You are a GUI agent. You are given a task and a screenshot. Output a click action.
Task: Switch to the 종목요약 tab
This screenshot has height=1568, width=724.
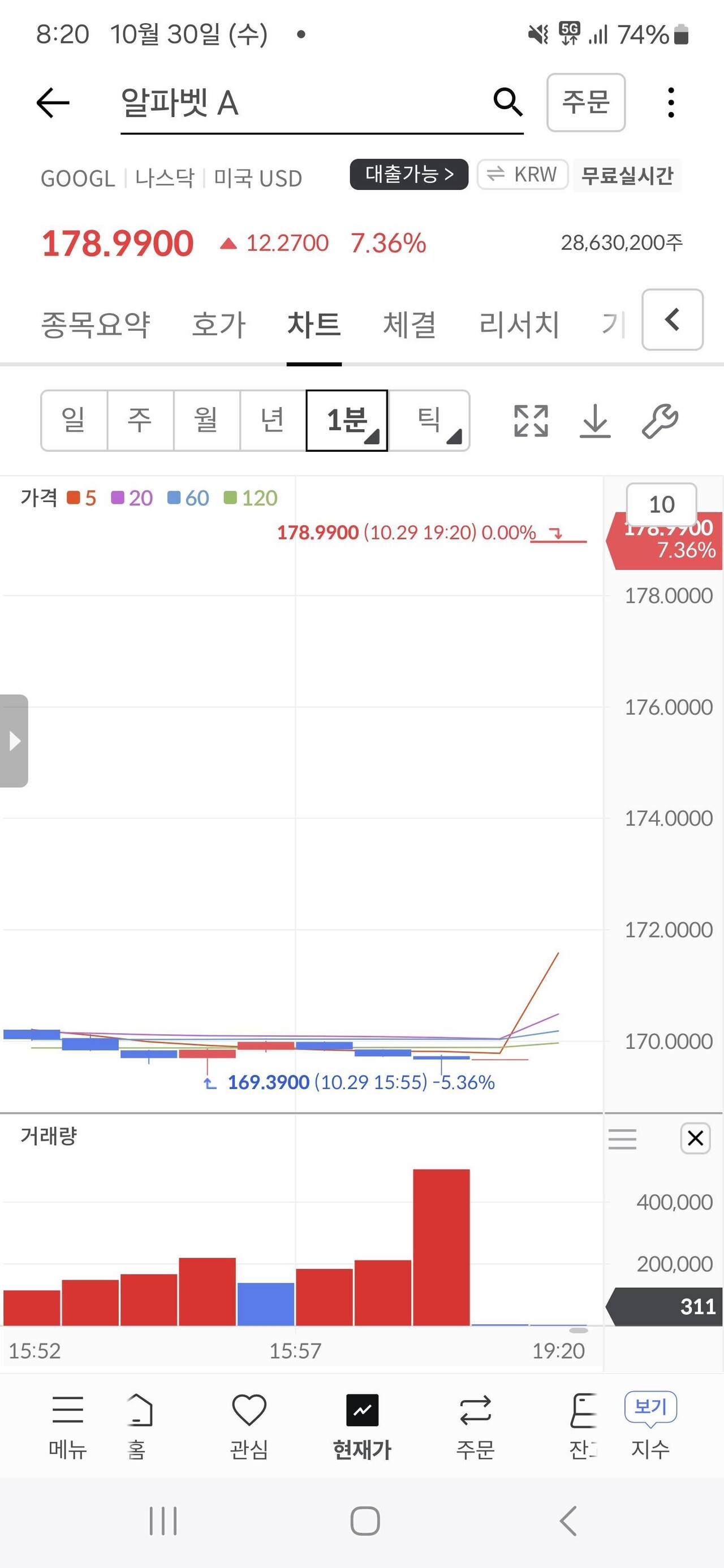[96, 324]
